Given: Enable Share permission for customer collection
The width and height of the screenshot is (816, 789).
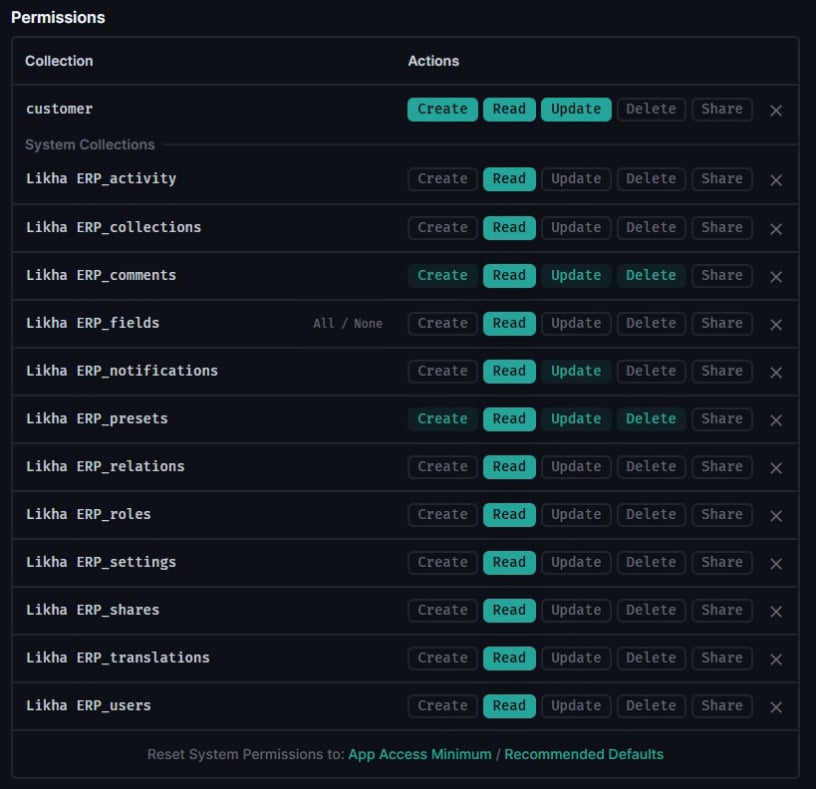Looking at the screenshot, I should pyautogui.click(x=721, y=109).
